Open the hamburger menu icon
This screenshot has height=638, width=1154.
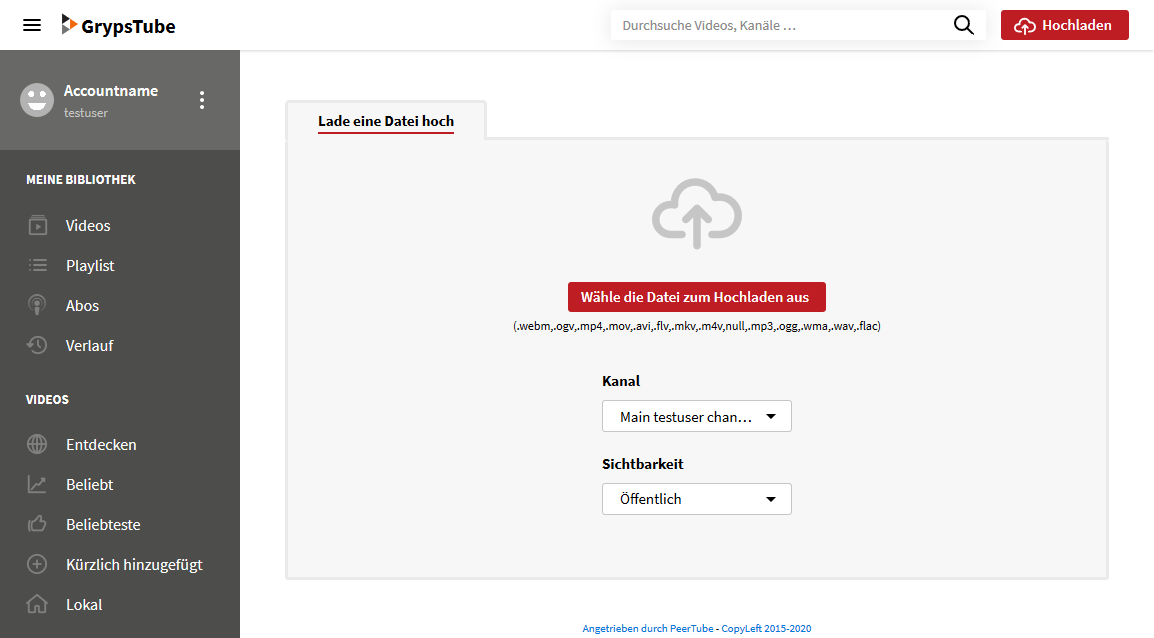[32, 25]
